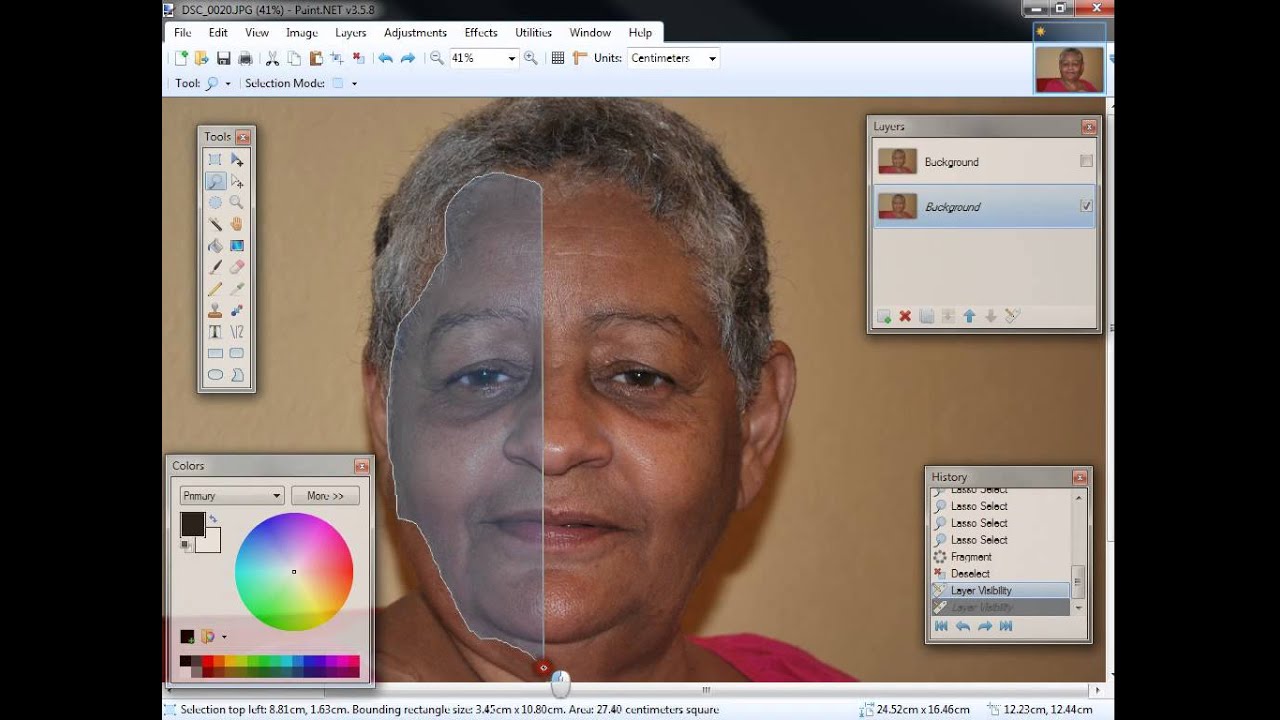Click the primary color swatch

tap(192, 524)
